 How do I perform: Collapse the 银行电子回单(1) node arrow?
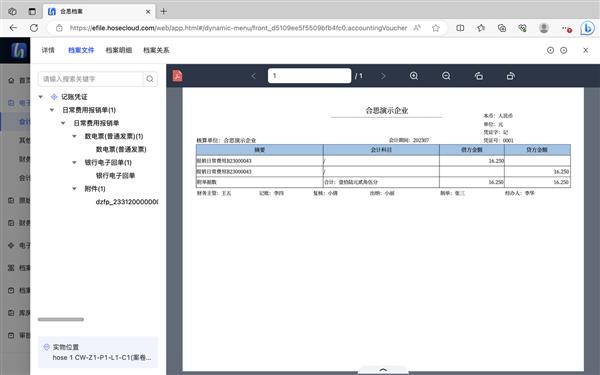74,162
